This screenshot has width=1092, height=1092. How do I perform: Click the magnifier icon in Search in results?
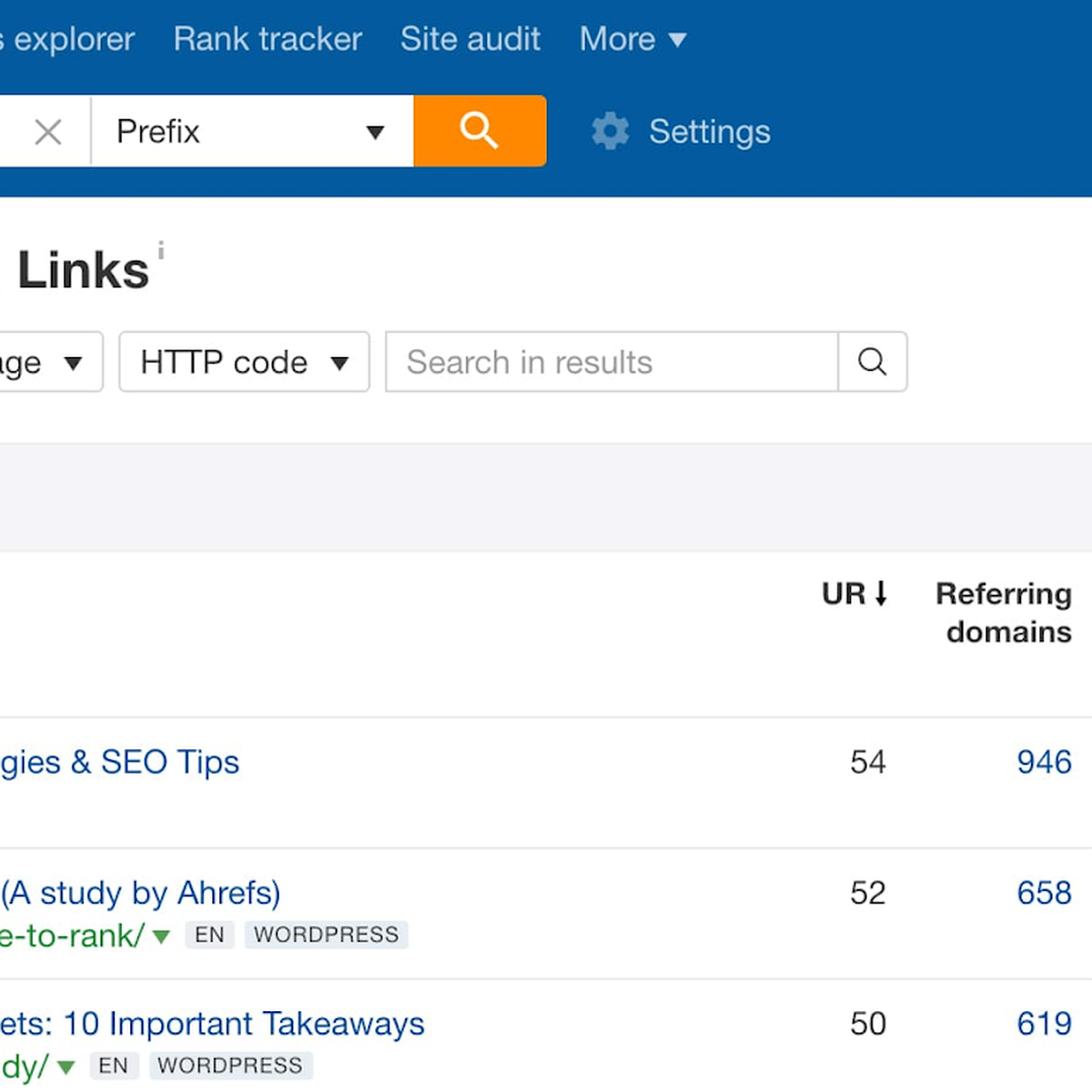[x=872, y=362]
